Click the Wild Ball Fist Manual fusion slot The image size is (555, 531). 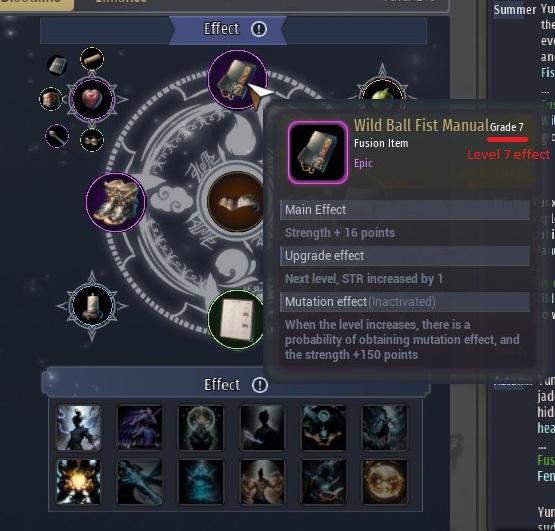(x=238, y=80)
